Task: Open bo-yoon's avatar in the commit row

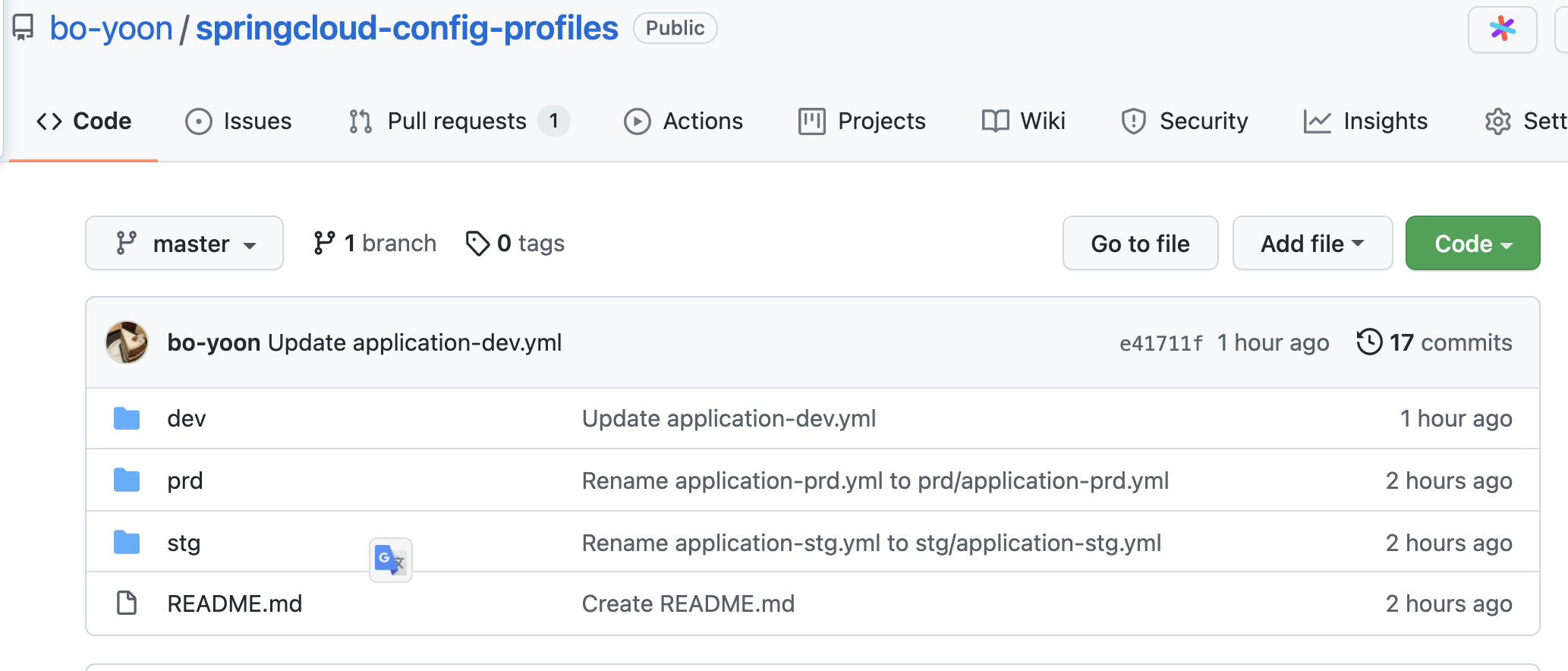Action: (x=127, y=342)
